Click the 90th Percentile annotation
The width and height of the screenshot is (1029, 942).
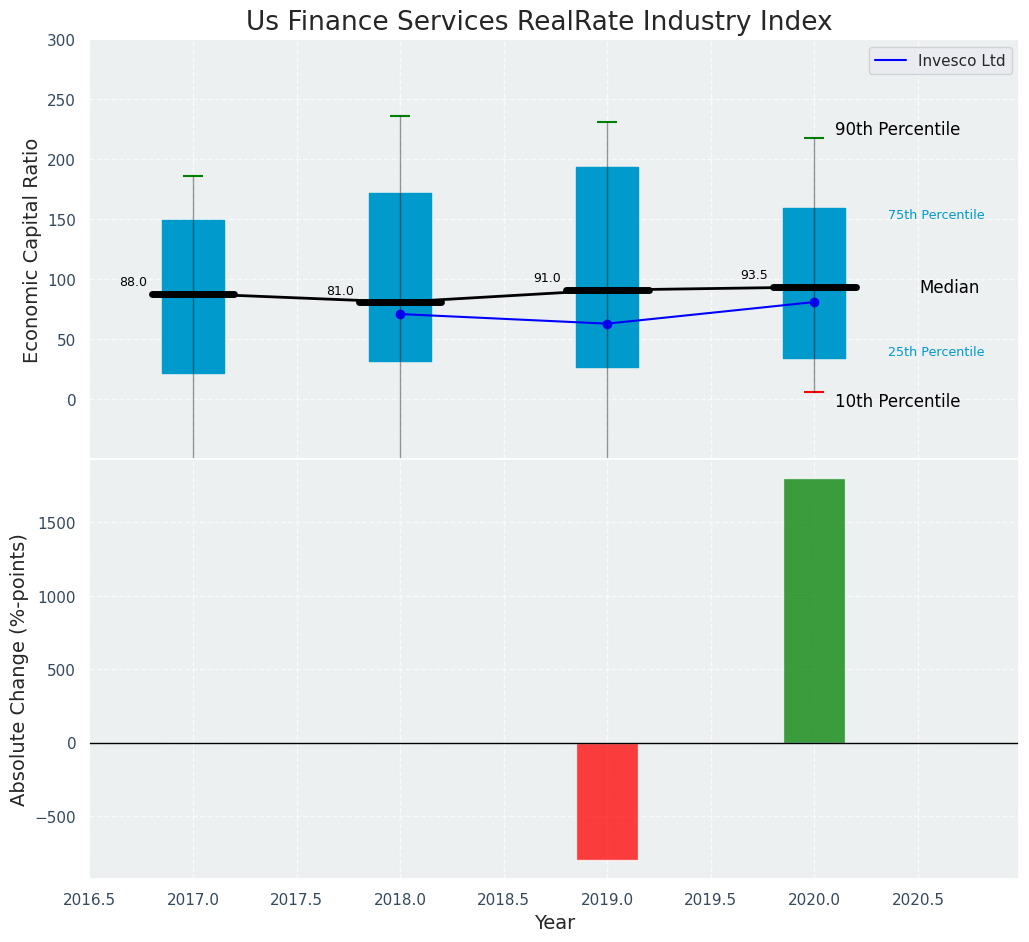[897, 130]
